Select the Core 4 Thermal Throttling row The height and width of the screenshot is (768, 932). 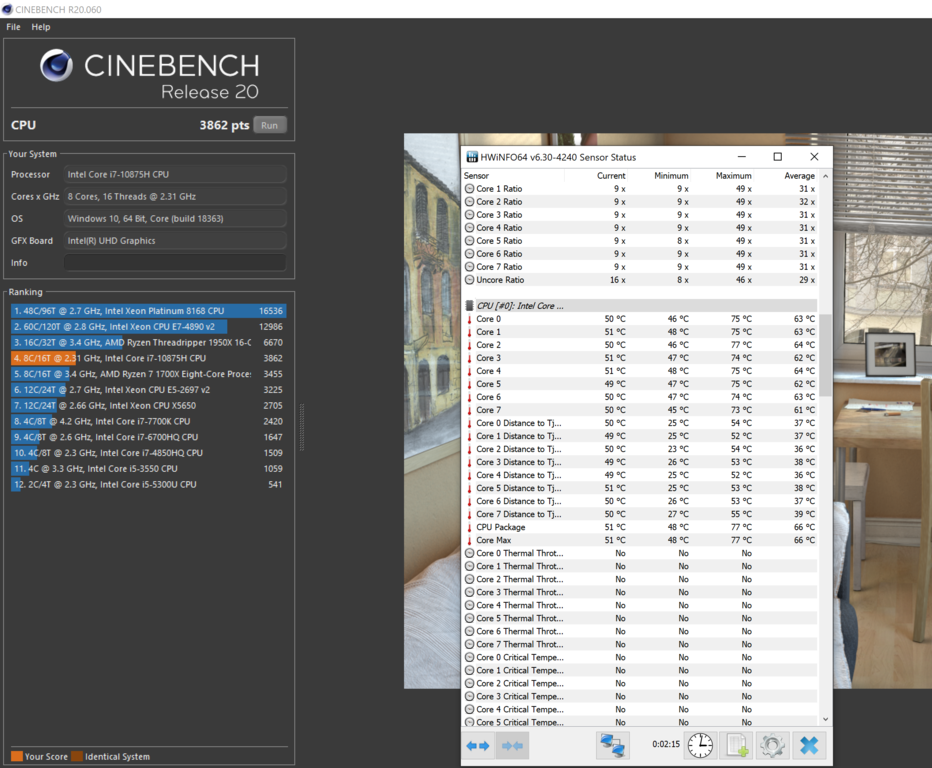[x=641, y=605]
